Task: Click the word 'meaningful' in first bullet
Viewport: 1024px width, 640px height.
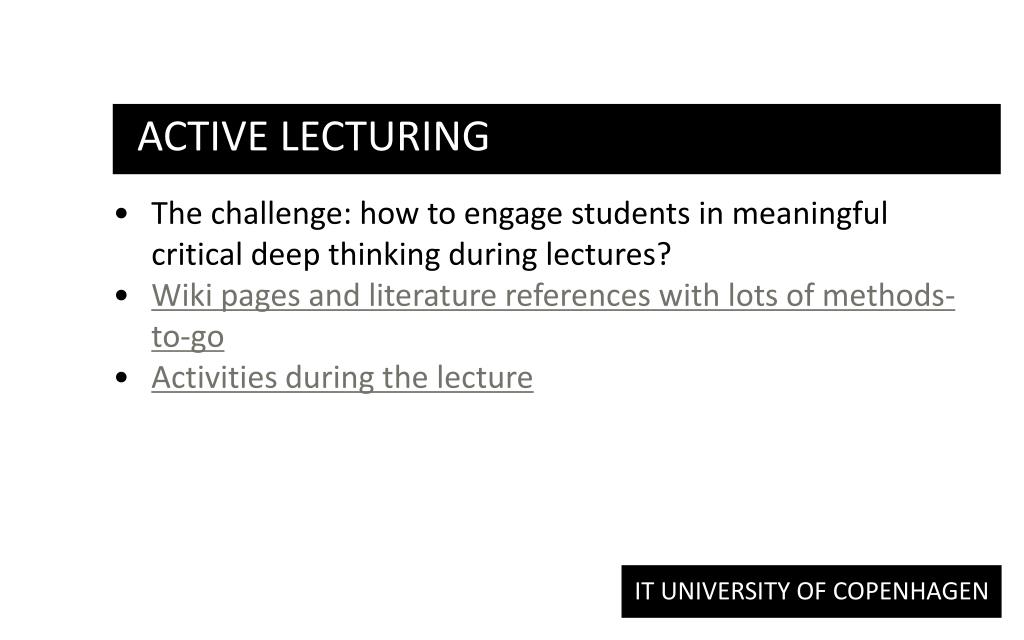Action: pyautogui.click(x=809, y=214)
